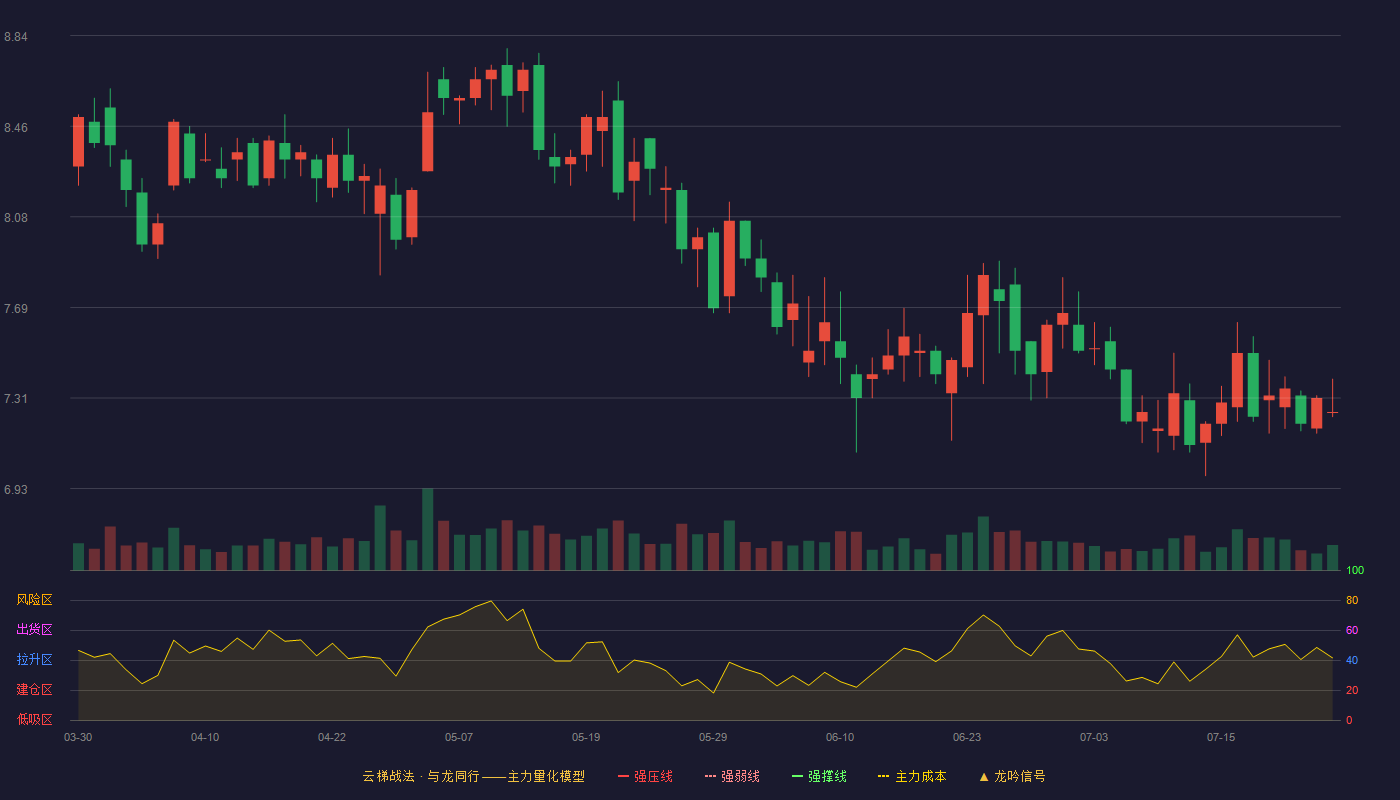Click the 40 indicator scale value
The height and width of the screenshot is (800, 1400).
(1352, 660)
